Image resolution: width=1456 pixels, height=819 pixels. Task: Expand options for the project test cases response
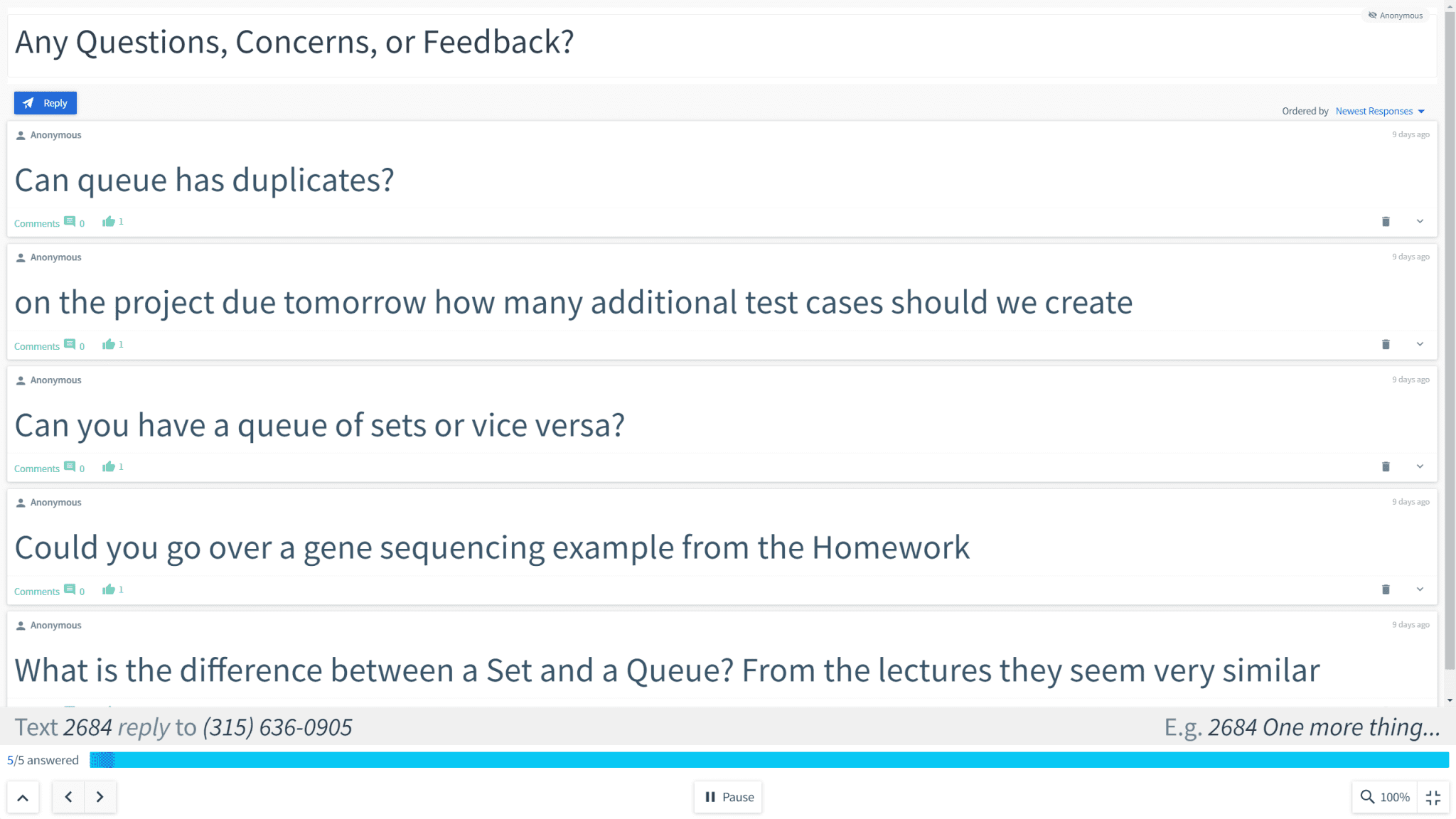point(1420,344)
